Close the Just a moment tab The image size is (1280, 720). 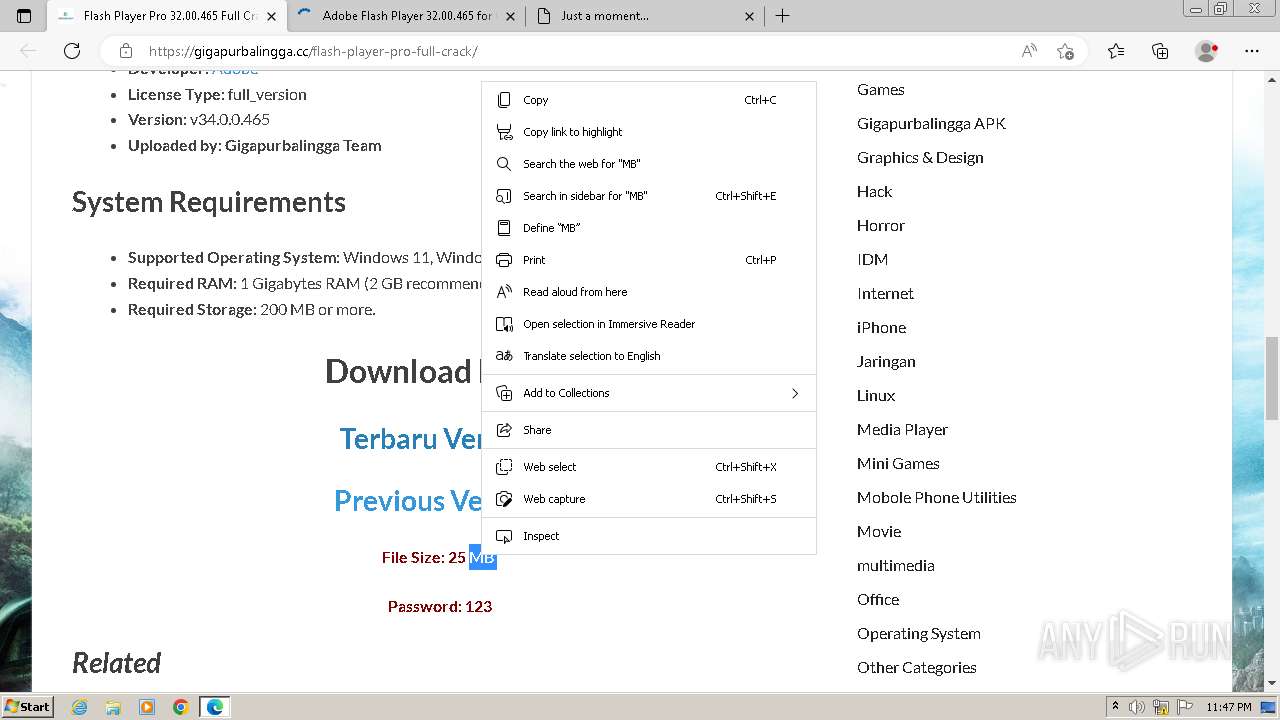point(750,16)
